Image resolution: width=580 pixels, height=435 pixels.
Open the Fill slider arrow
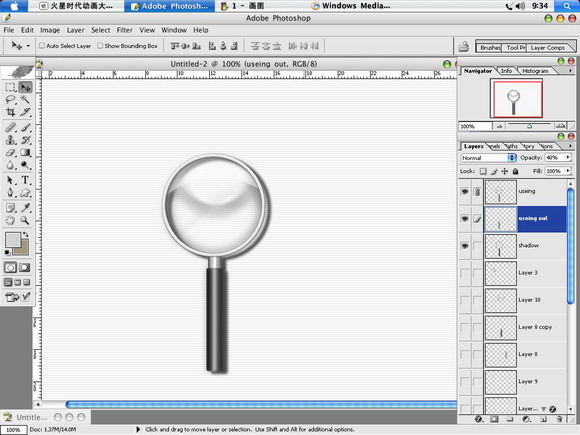click(568, 171)
